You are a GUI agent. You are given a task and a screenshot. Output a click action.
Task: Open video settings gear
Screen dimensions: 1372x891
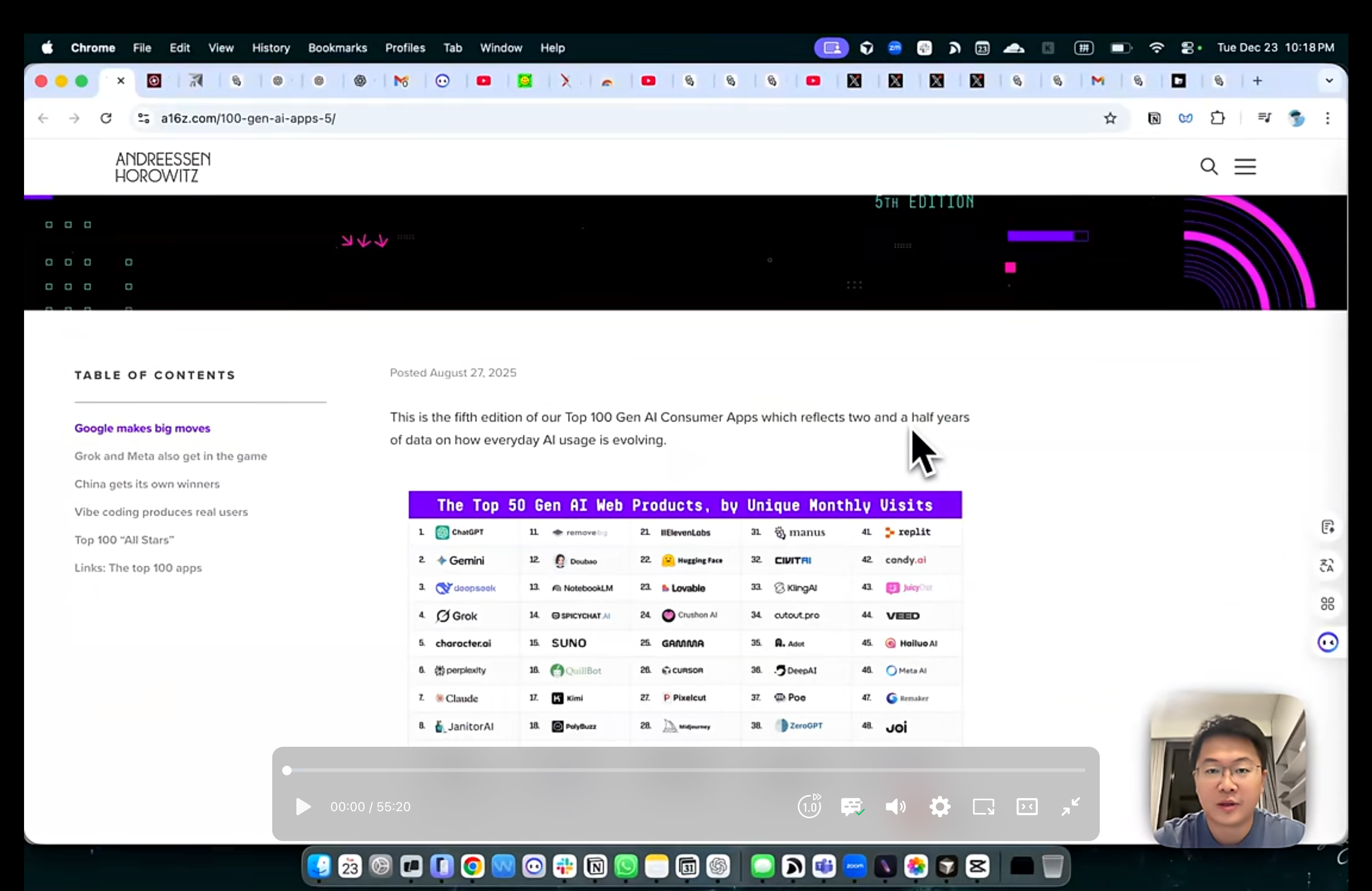pyautogui.click(x=940, y=806)
